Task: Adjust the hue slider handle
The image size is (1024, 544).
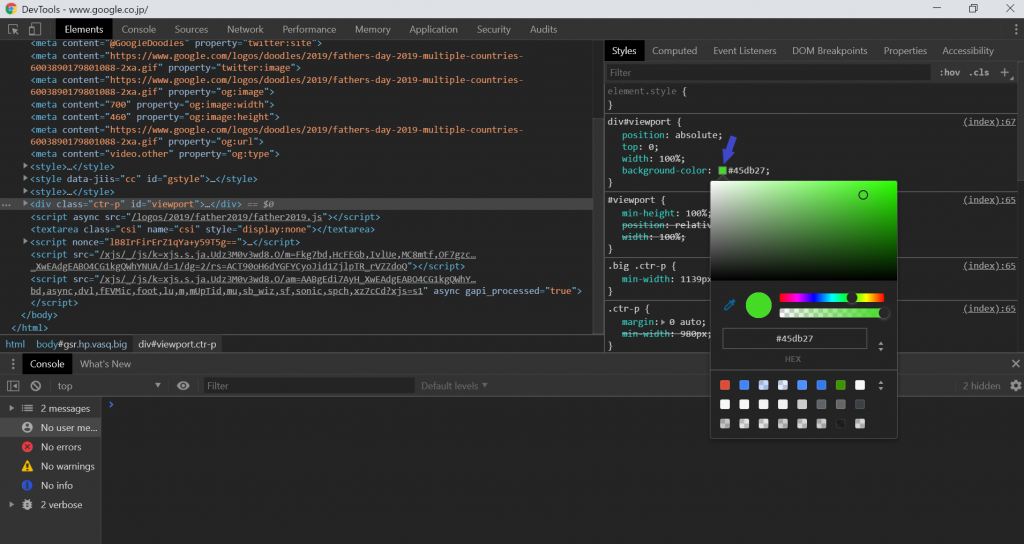Action: click(x=852, y=298)
